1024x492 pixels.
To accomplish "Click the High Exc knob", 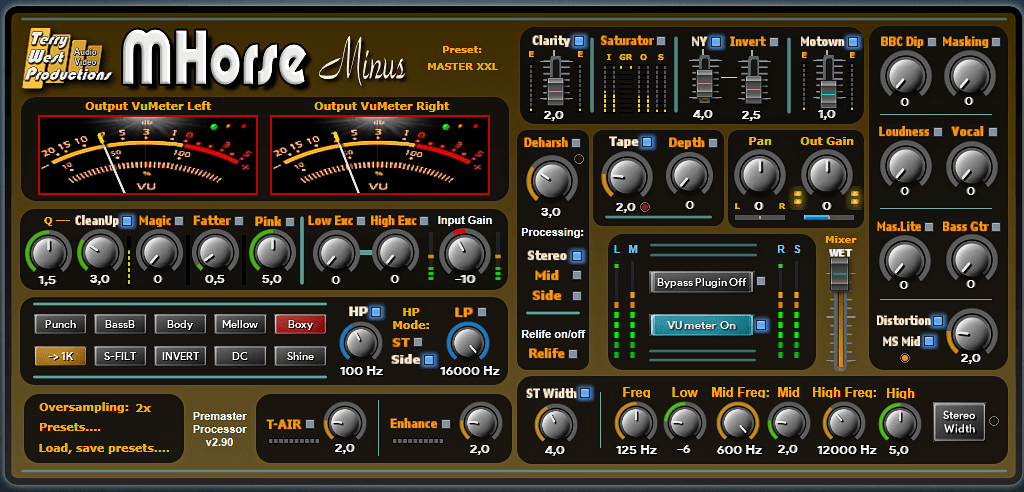I will [x=394, y=252].
